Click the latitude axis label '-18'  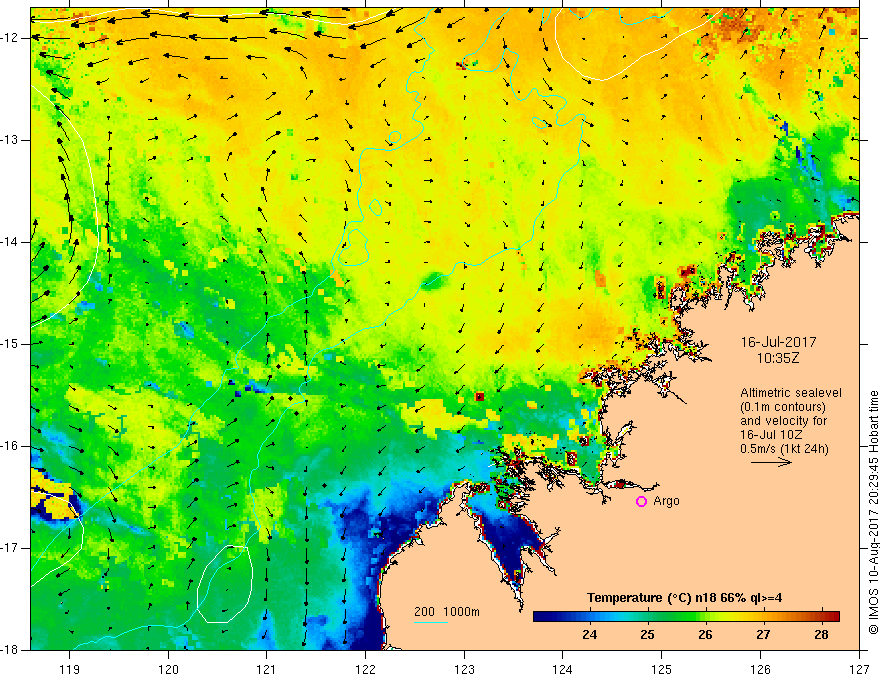click(x=10, y=650)
